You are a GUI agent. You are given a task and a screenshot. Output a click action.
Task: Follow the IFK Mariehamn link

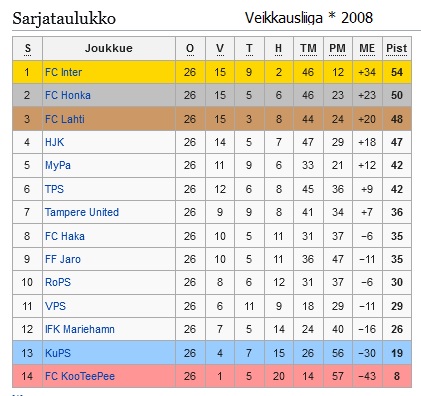(x=80, y=329)
